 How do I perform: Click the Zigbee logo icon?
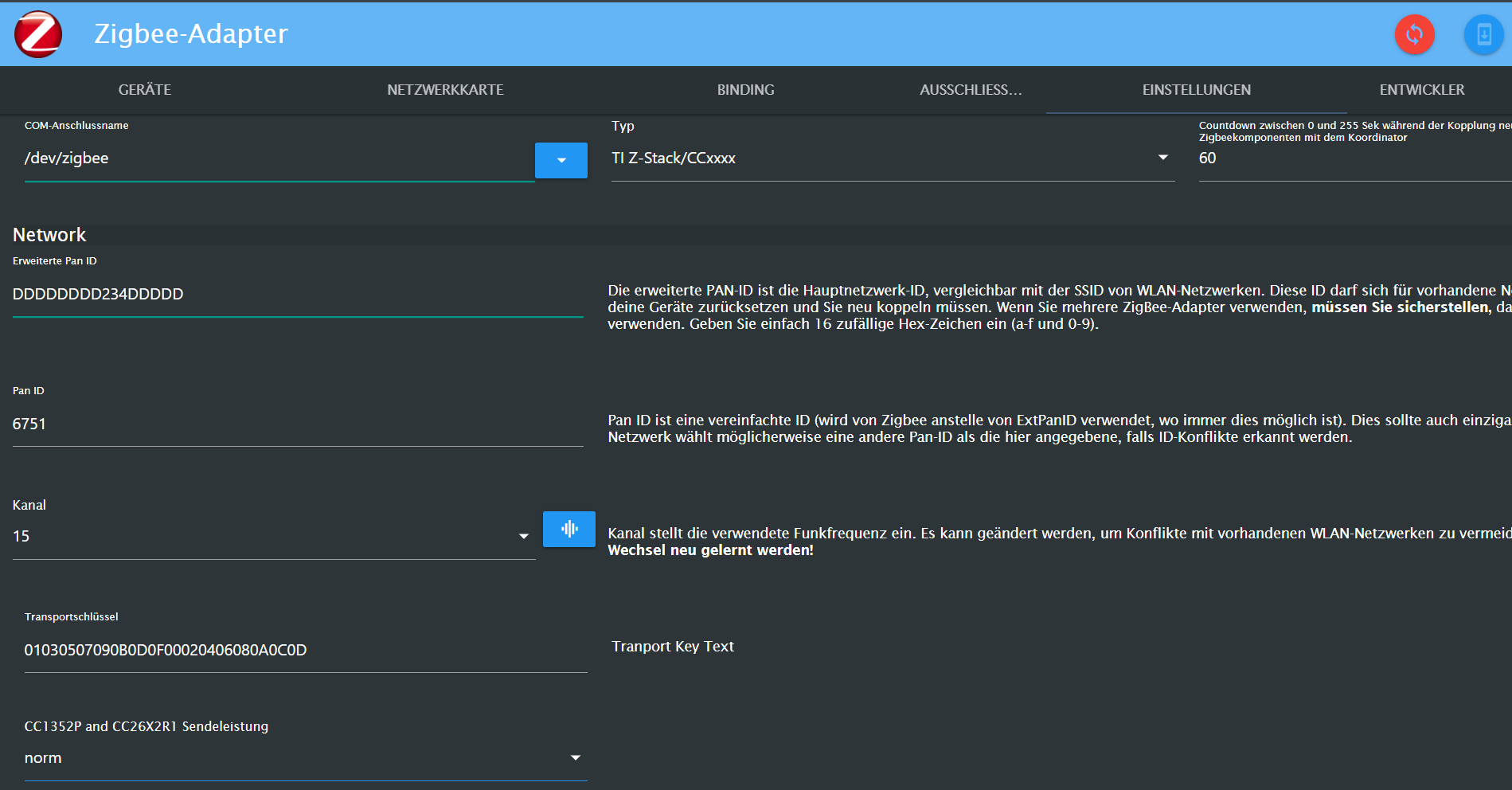(x=38, y=34)
